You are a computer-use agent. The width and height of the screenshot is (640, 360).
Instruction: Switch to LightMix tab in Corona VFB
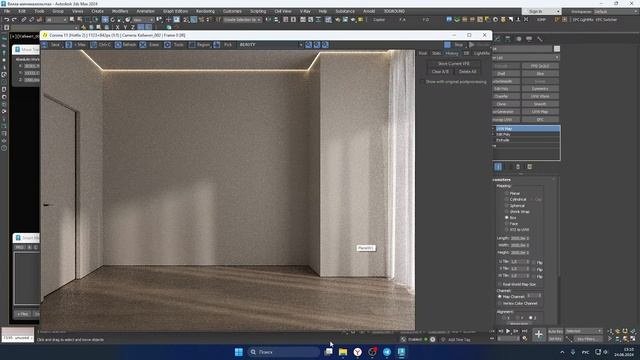pos(482,53)
